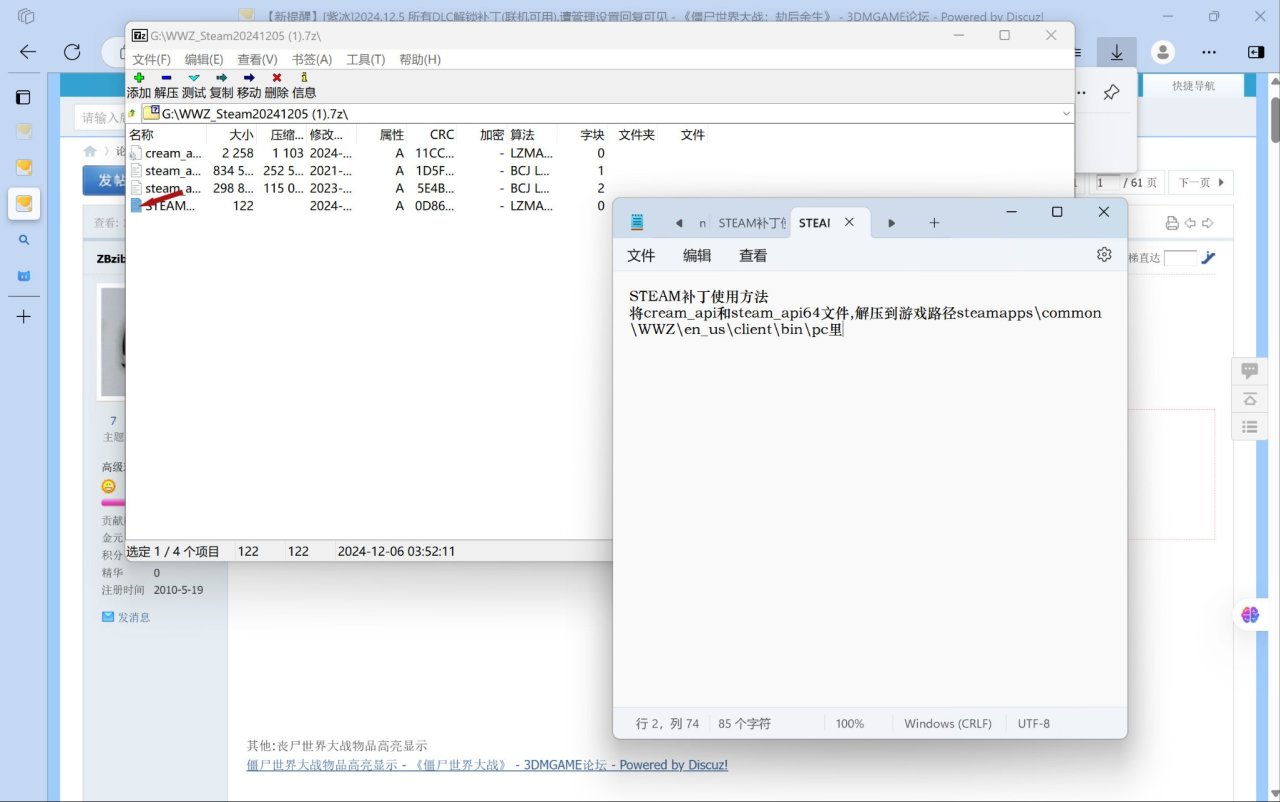
Task: Add a new vertical tab with plus
Action: tap(24, 317)
